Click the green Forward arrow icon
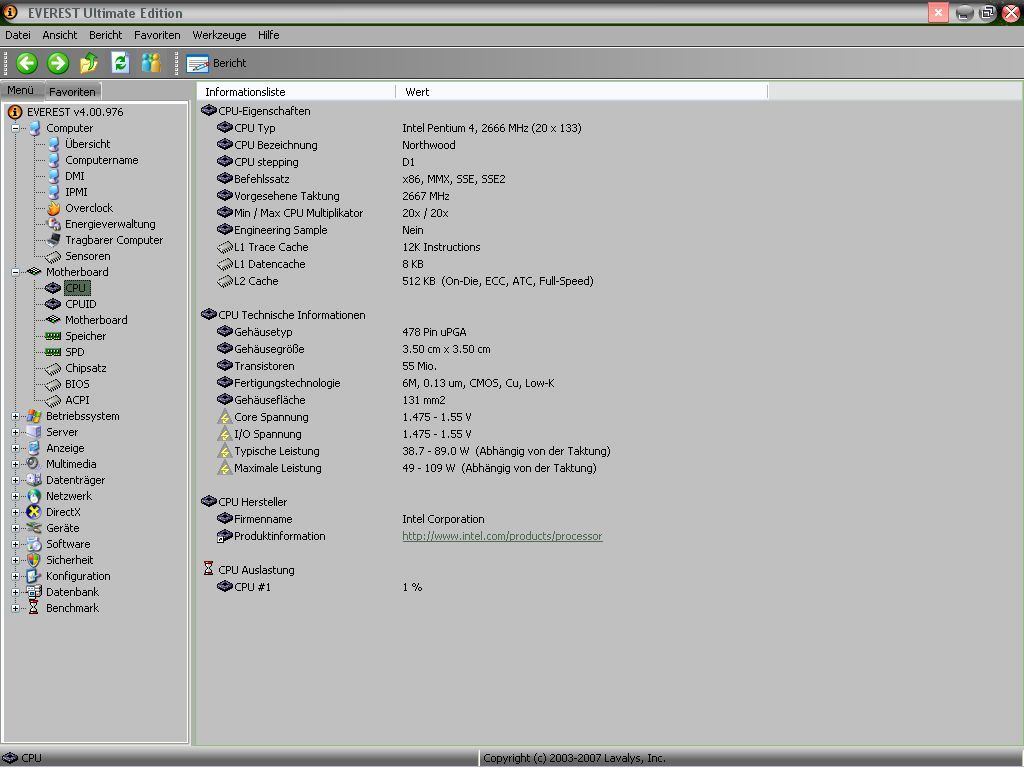The width and height of the screenshot is (1024, 768). 58,63
